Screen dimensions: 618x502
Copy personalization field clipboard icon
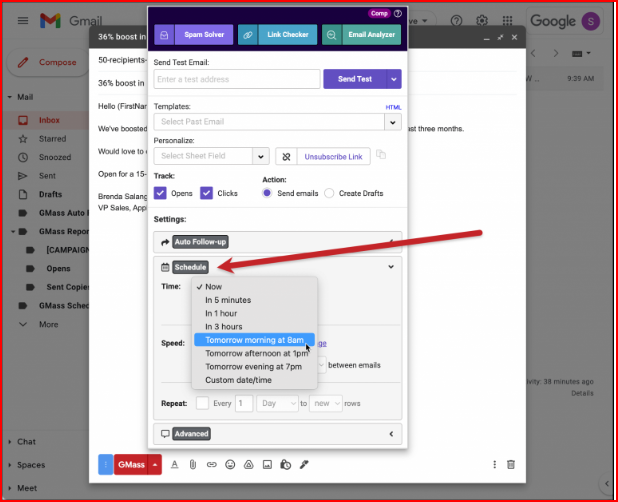click(381, 154)
